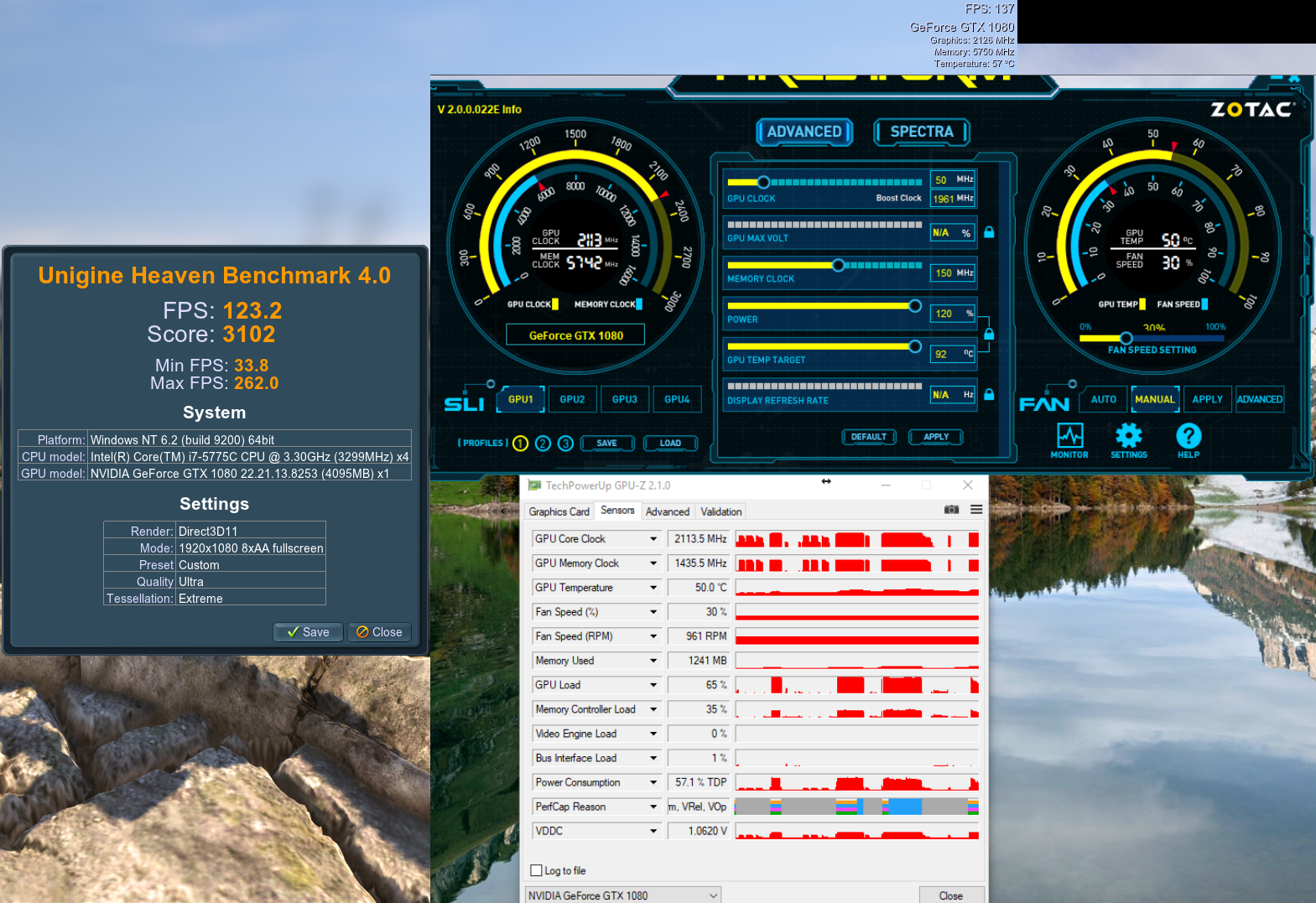Click the POWER slider handle
This screenshot has height=903, width=1316.
point(915,306)
